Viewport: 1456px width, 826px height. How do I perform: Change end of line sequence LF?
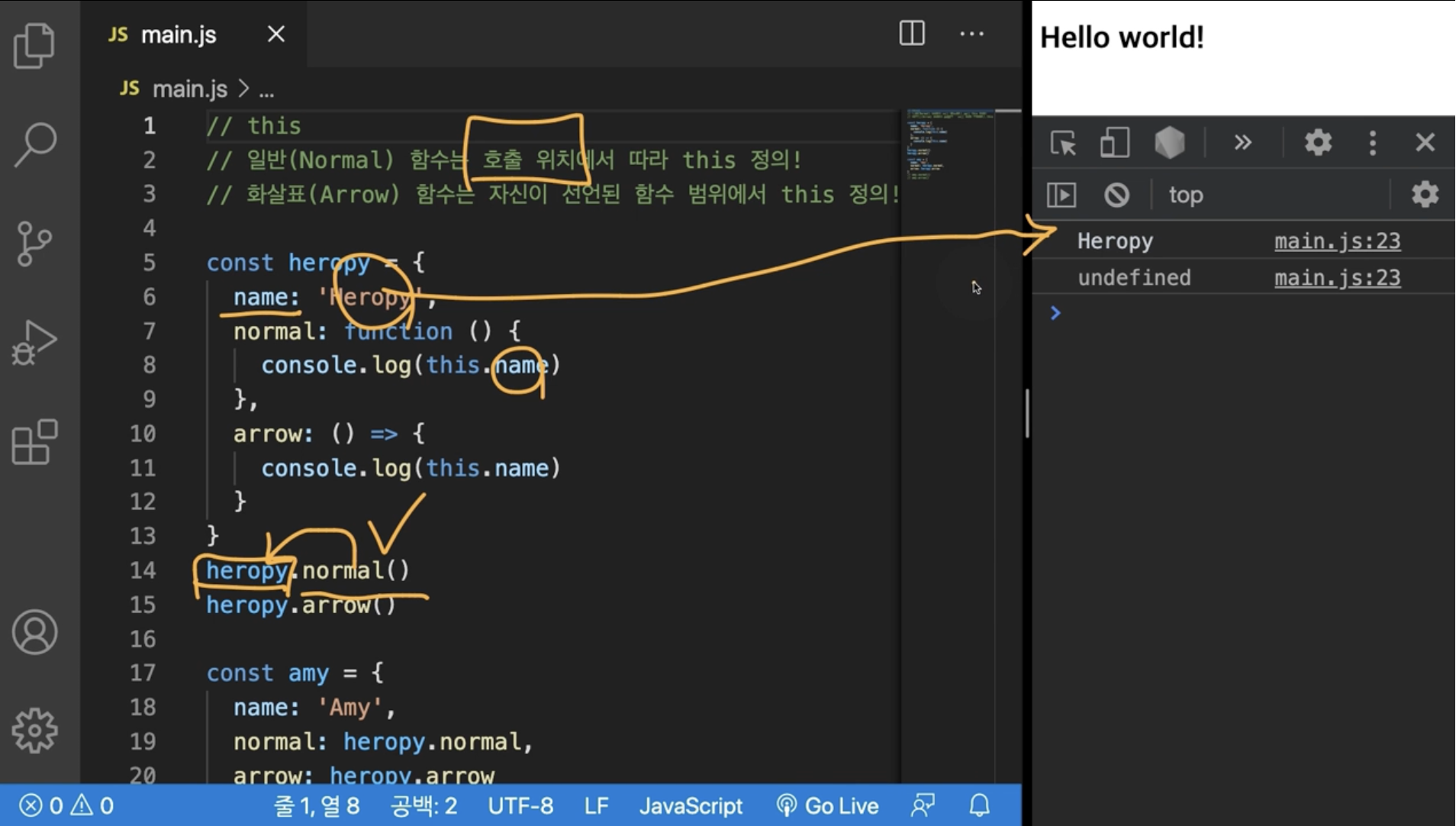597,805
